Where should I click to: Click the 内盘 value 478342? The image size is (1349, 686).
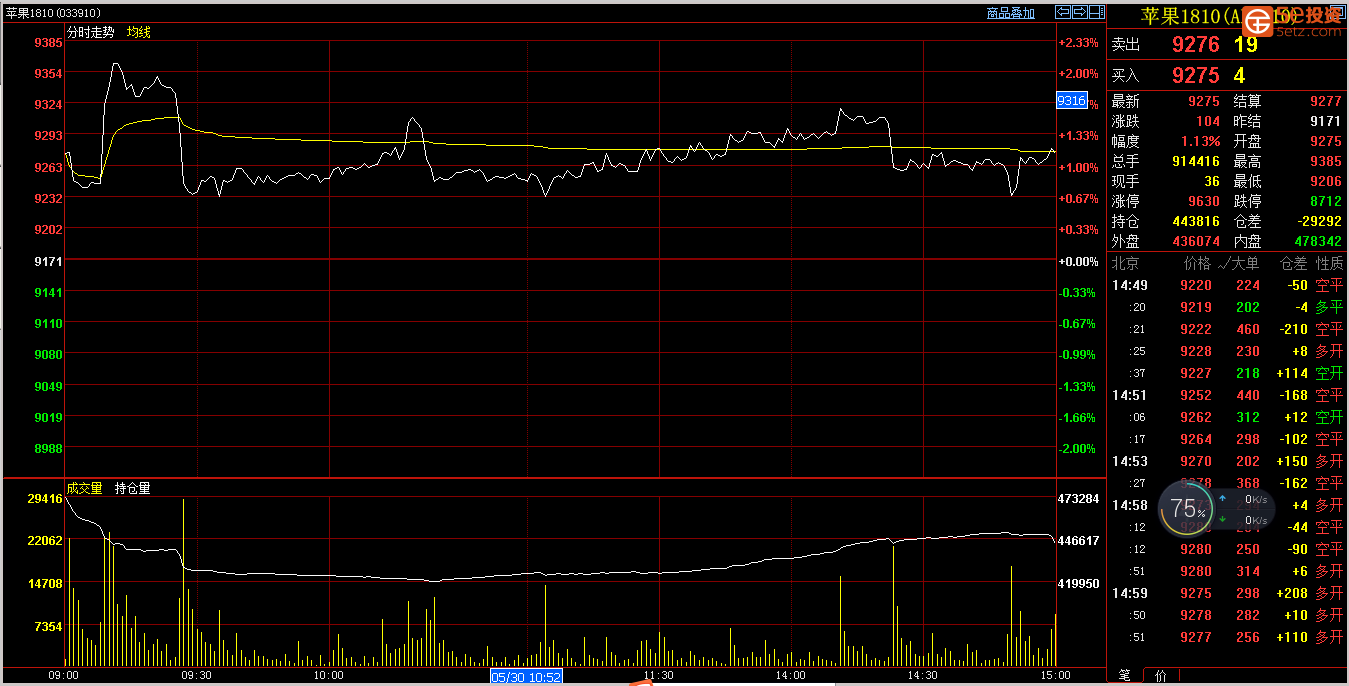[1318, 241]
